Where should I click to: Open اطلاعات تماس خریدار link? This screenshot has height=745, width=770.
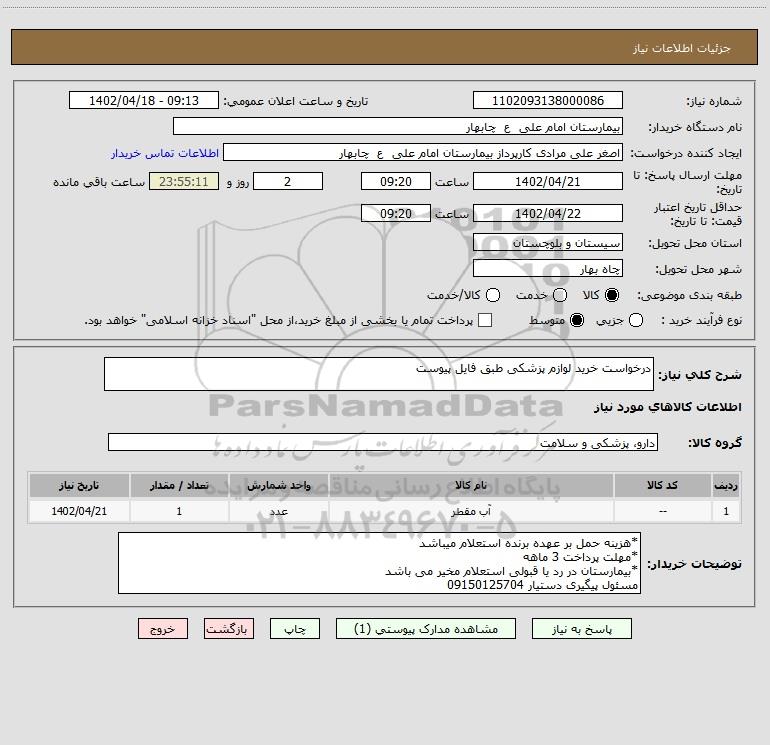[165, 153]
